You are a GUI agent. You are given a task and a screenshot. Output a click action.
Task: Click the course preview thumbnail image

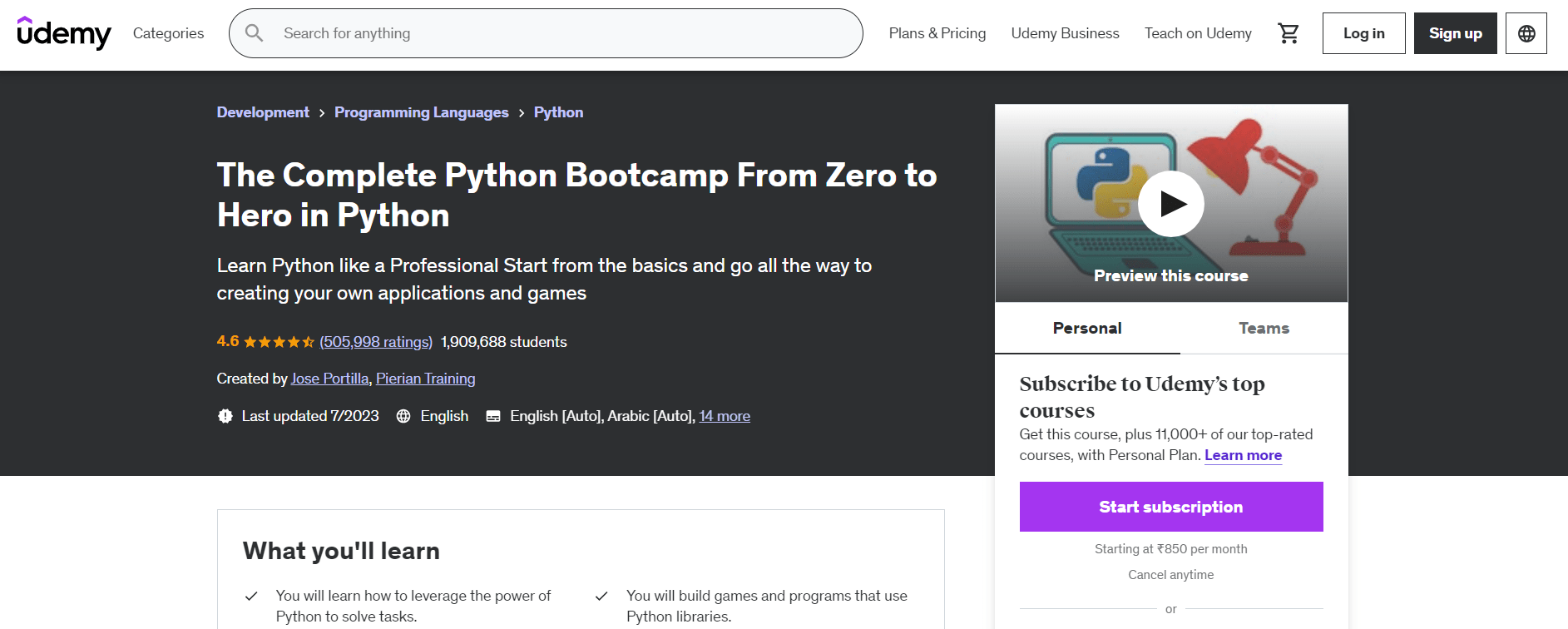click(x=1171, y=203)
